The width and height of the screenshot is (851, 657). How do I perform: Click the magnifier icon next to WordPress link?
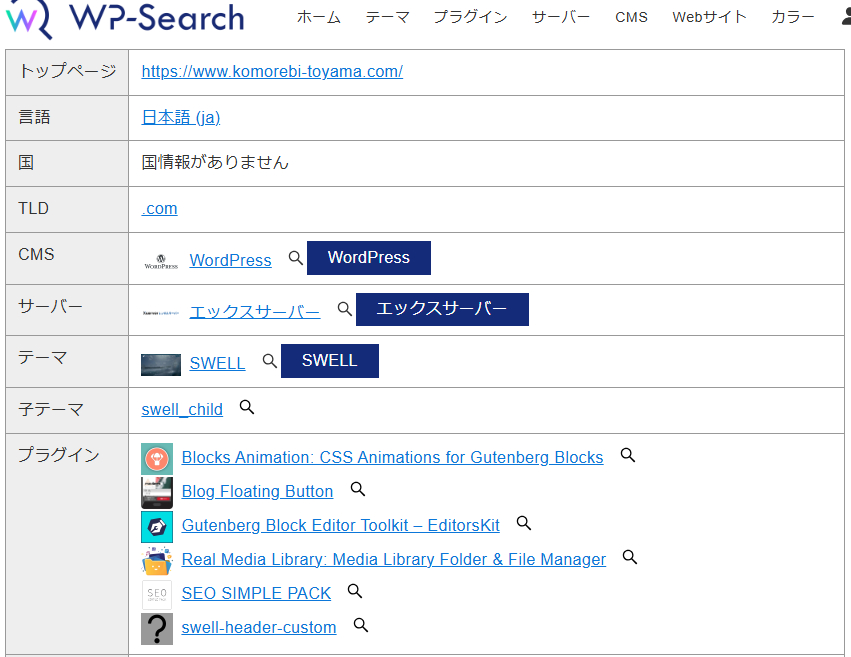(x=295, y=258)
